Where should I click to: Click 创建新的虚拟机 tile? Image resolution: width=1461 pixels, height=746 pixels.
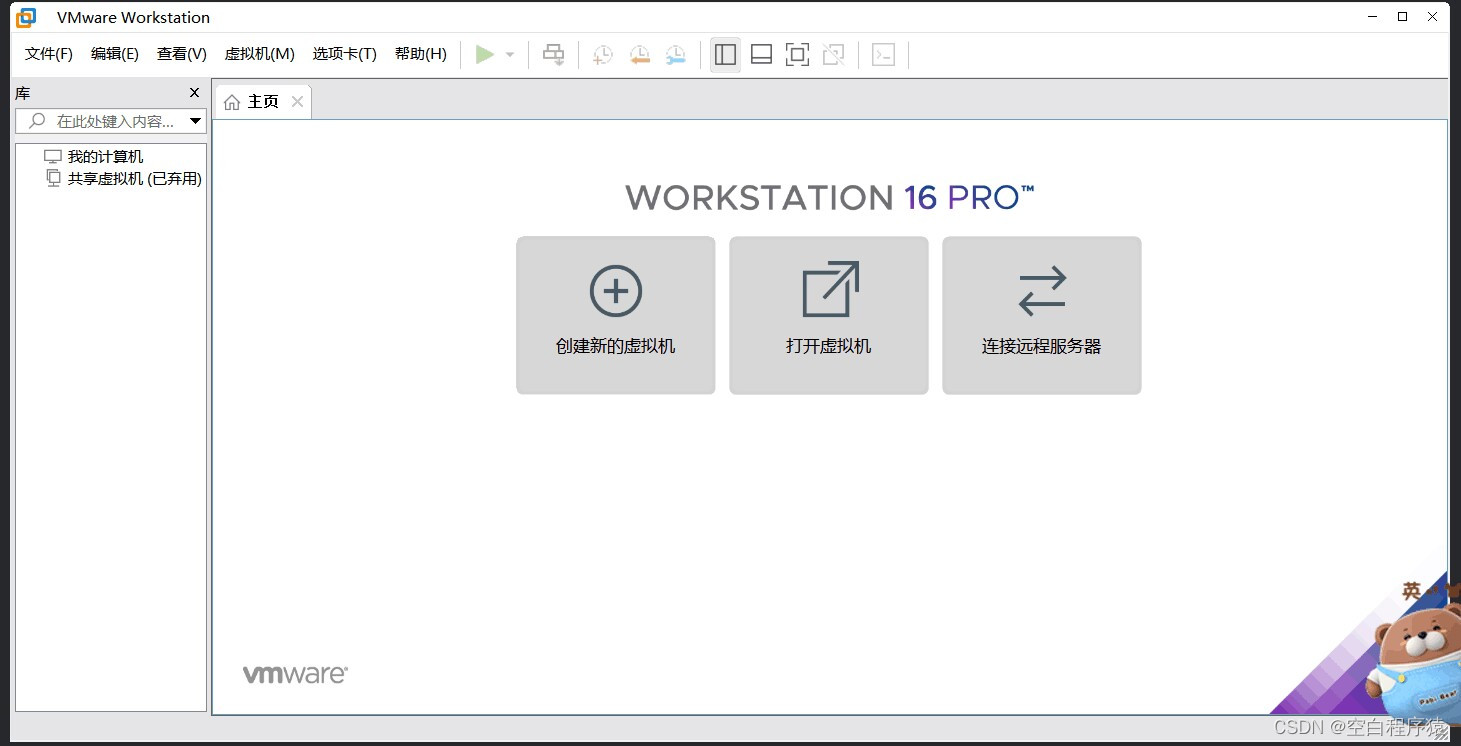pyautogui.click(x=616, y=315)
